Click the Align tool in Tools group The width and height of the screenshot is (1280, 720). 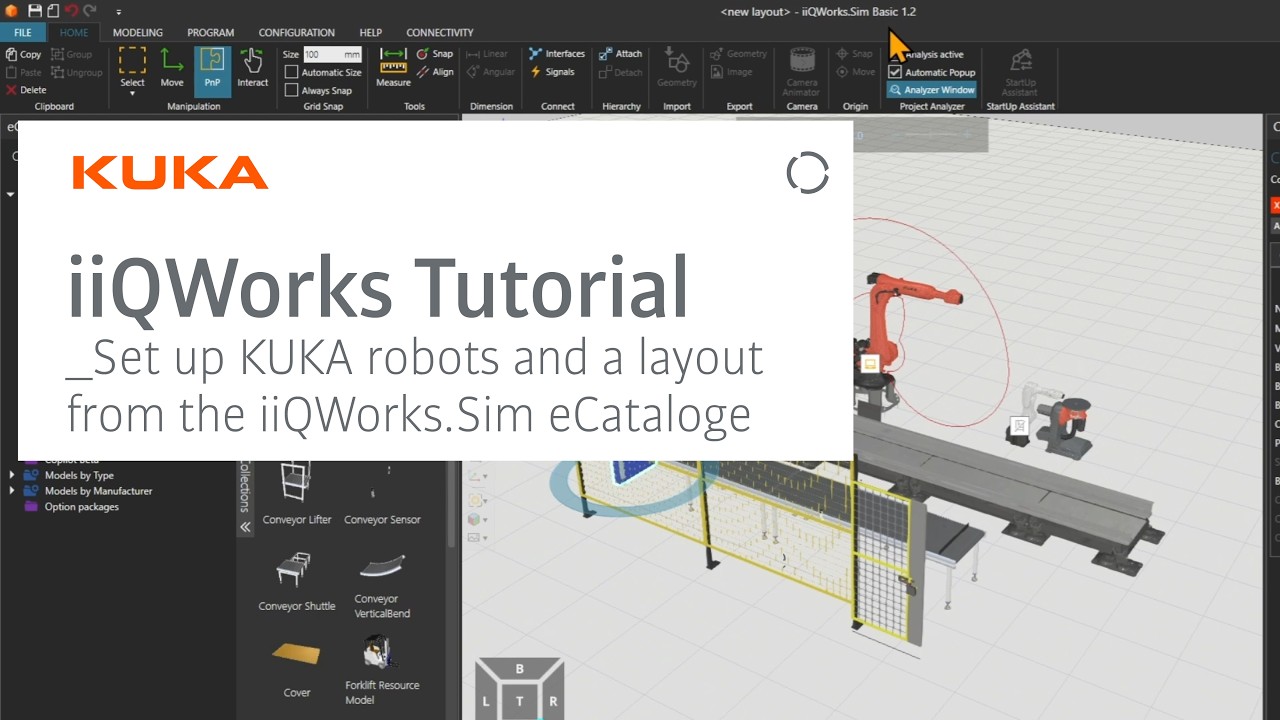click(435, 72)
